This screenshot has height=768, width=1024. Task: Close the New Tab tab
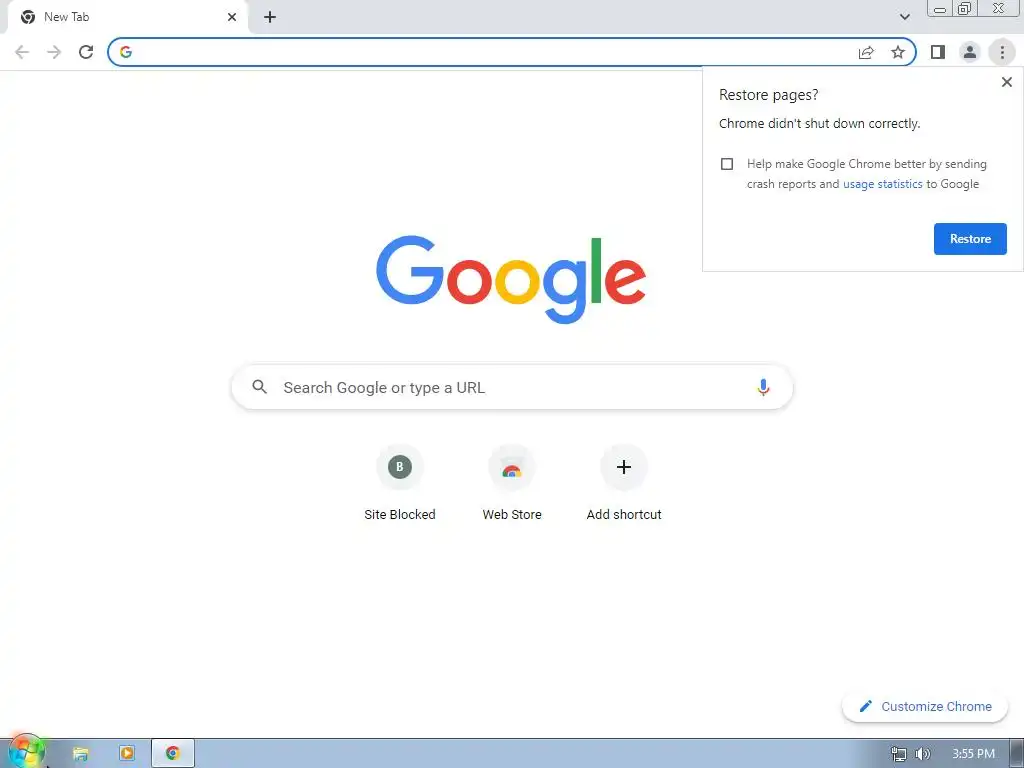pyautogui.click(x=232, y=17)
